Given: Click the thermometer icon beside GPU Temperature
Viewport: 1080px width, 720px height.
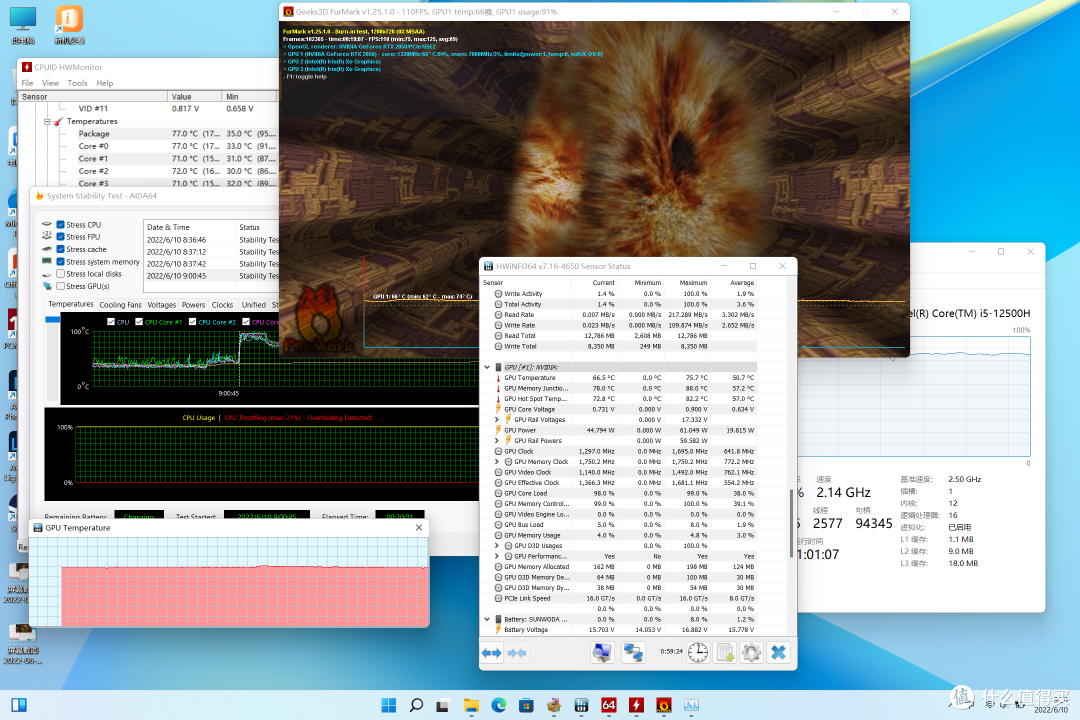Looking at the screenshot, I should 498,378.
